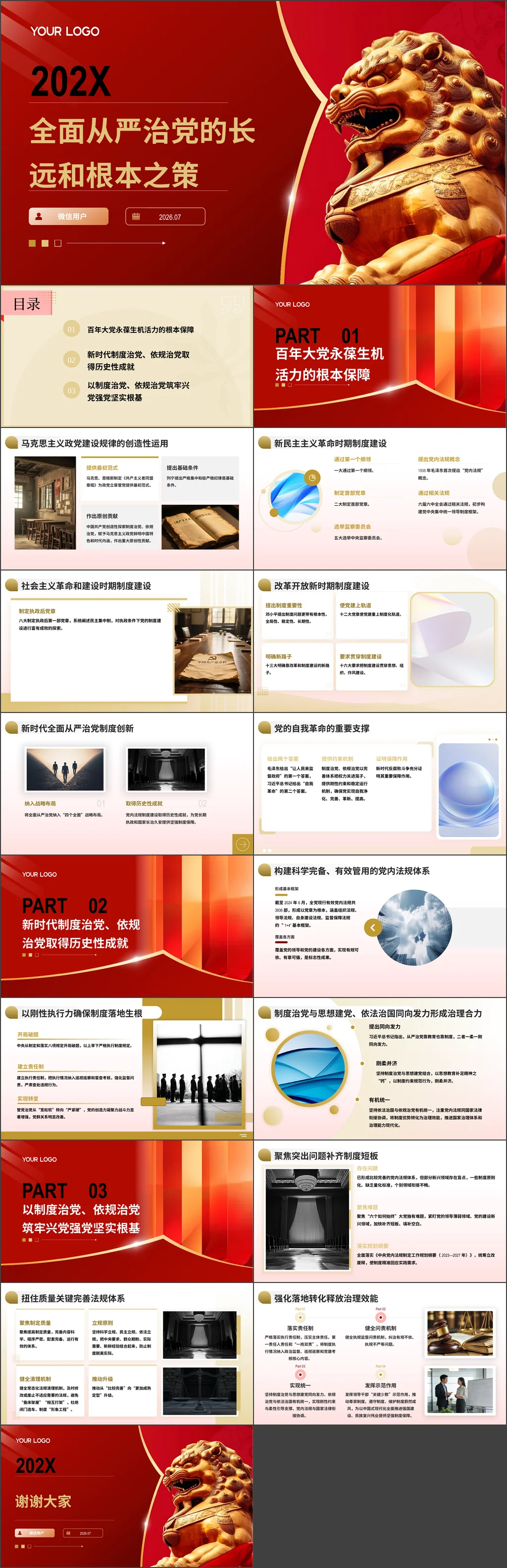Image resolution: width=507 pixels, height=1568 pixels.
Task: Click the 聚焦难题 heading
Action: click(367, 1207)
